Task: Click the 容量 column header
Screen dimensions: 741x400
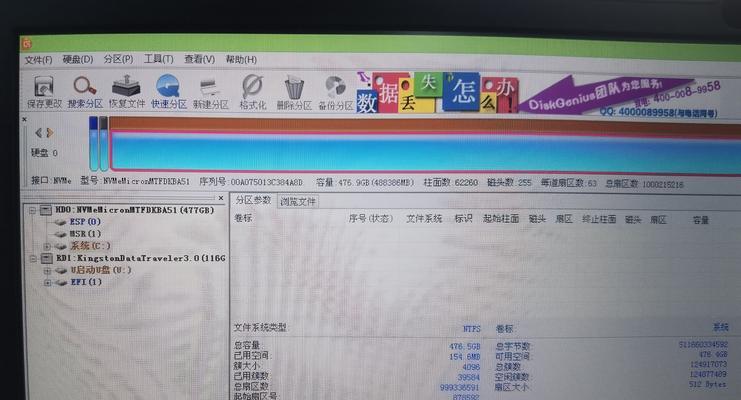Action: click(x=701, y=220)
